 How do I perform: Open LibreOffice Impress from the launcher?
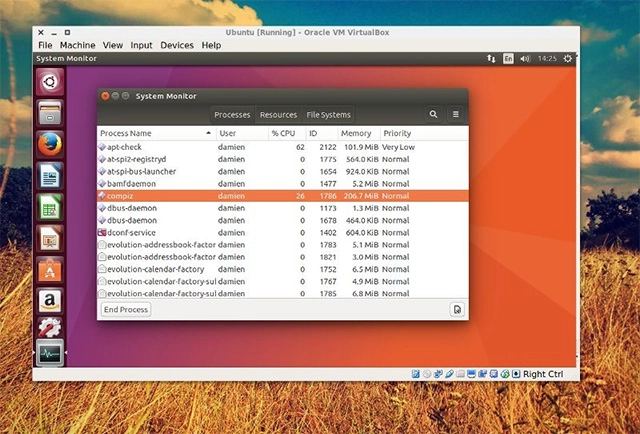point(50,239)
